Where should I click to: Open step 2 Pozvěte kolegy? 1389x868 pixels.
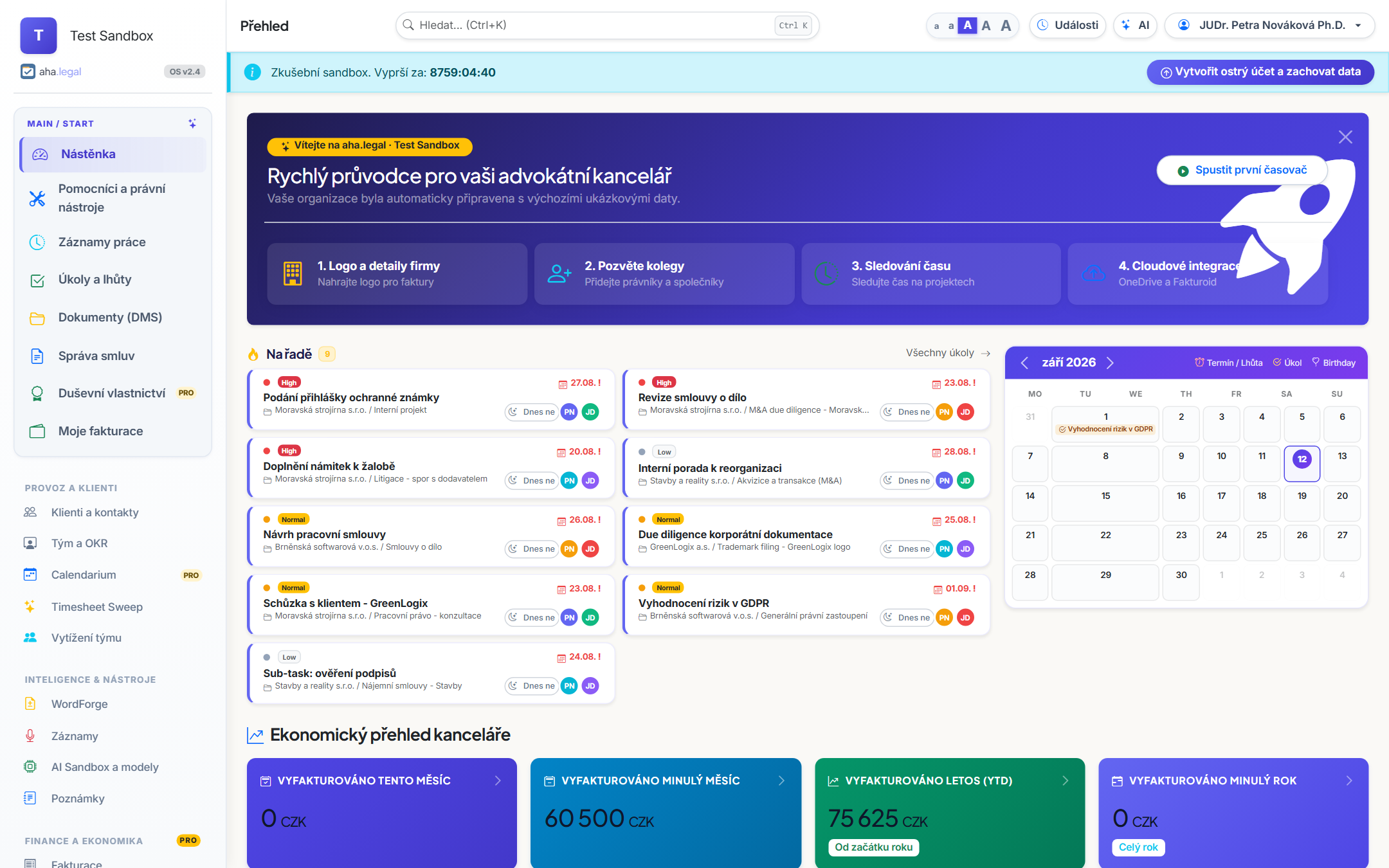[664, 274]
